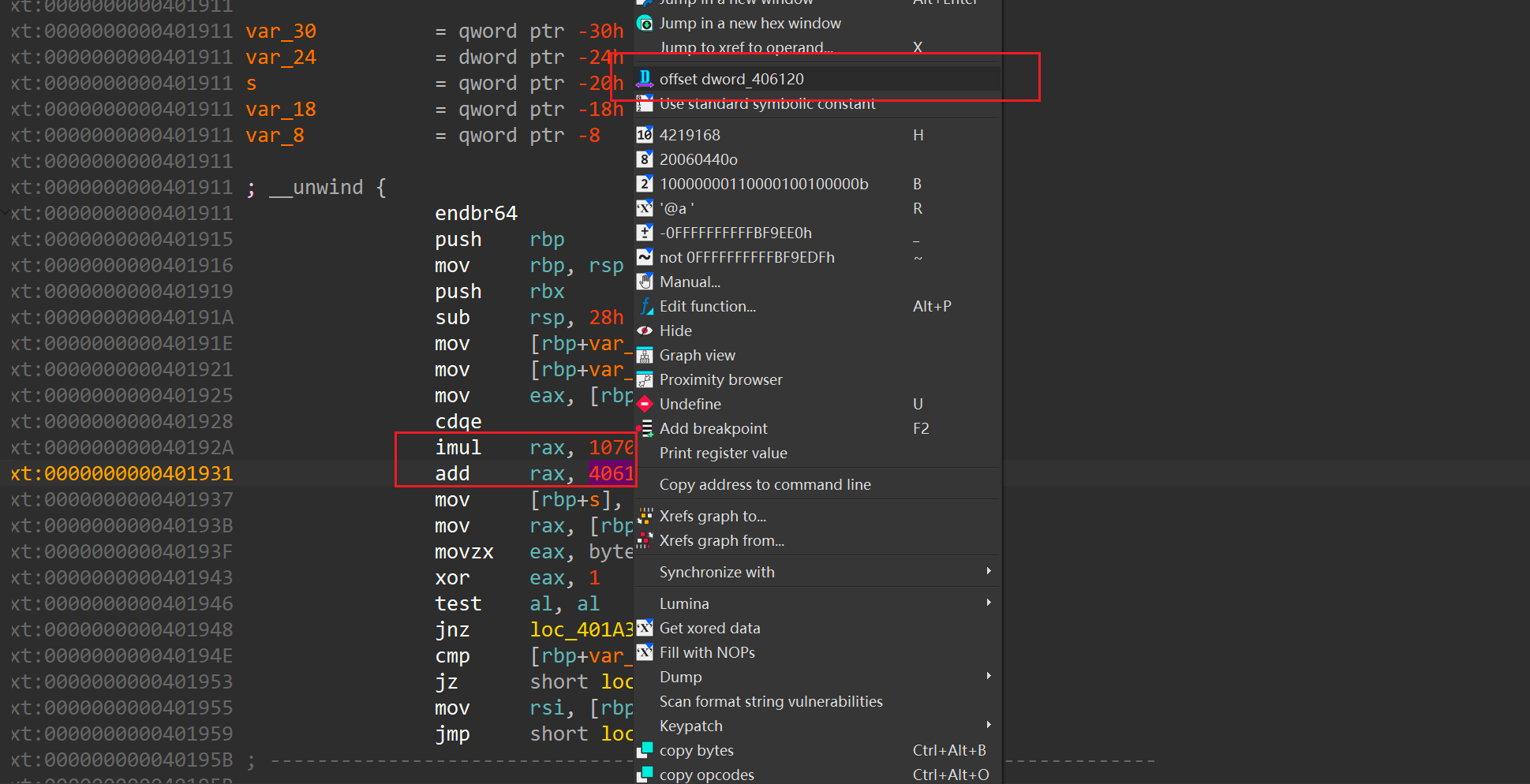
Task: Click the copy bytes icon
Action: click(645, 750)
